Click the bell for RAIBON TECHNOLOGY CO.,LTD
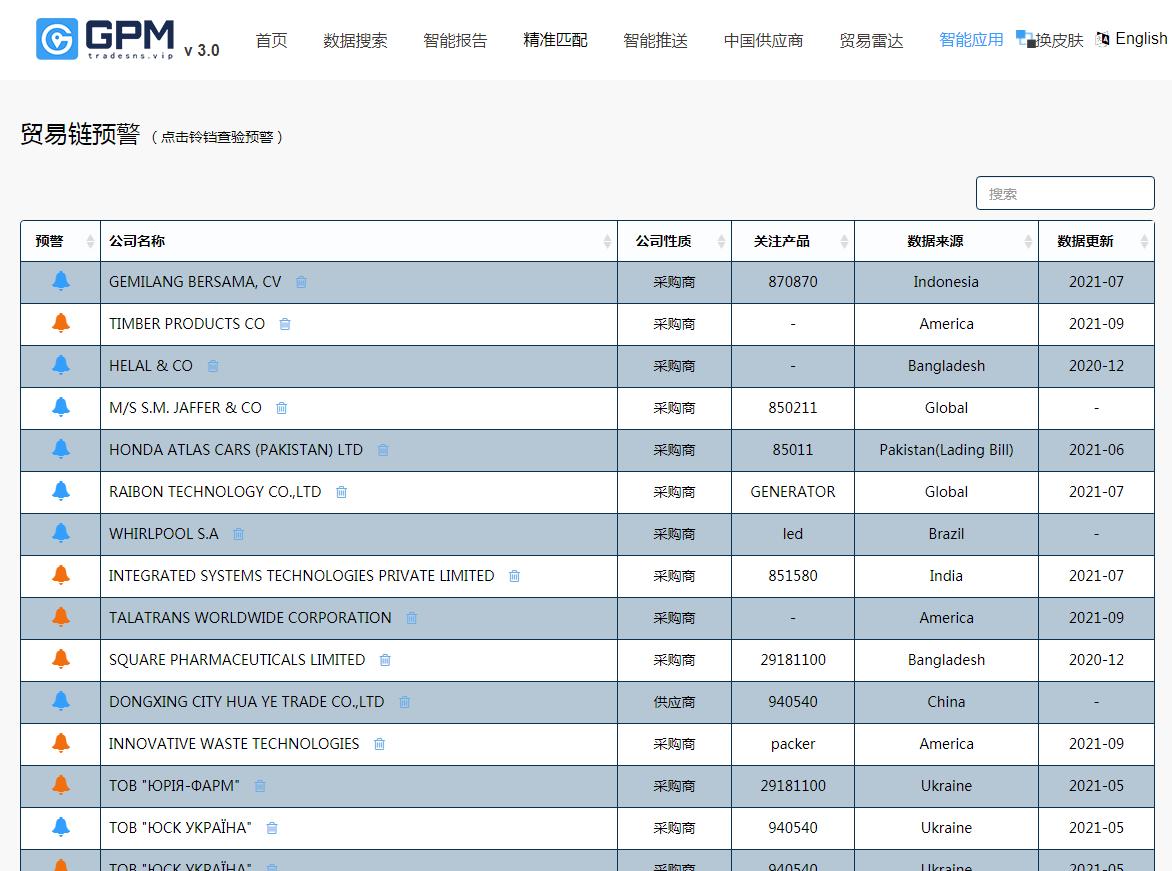 coord(61,490)
